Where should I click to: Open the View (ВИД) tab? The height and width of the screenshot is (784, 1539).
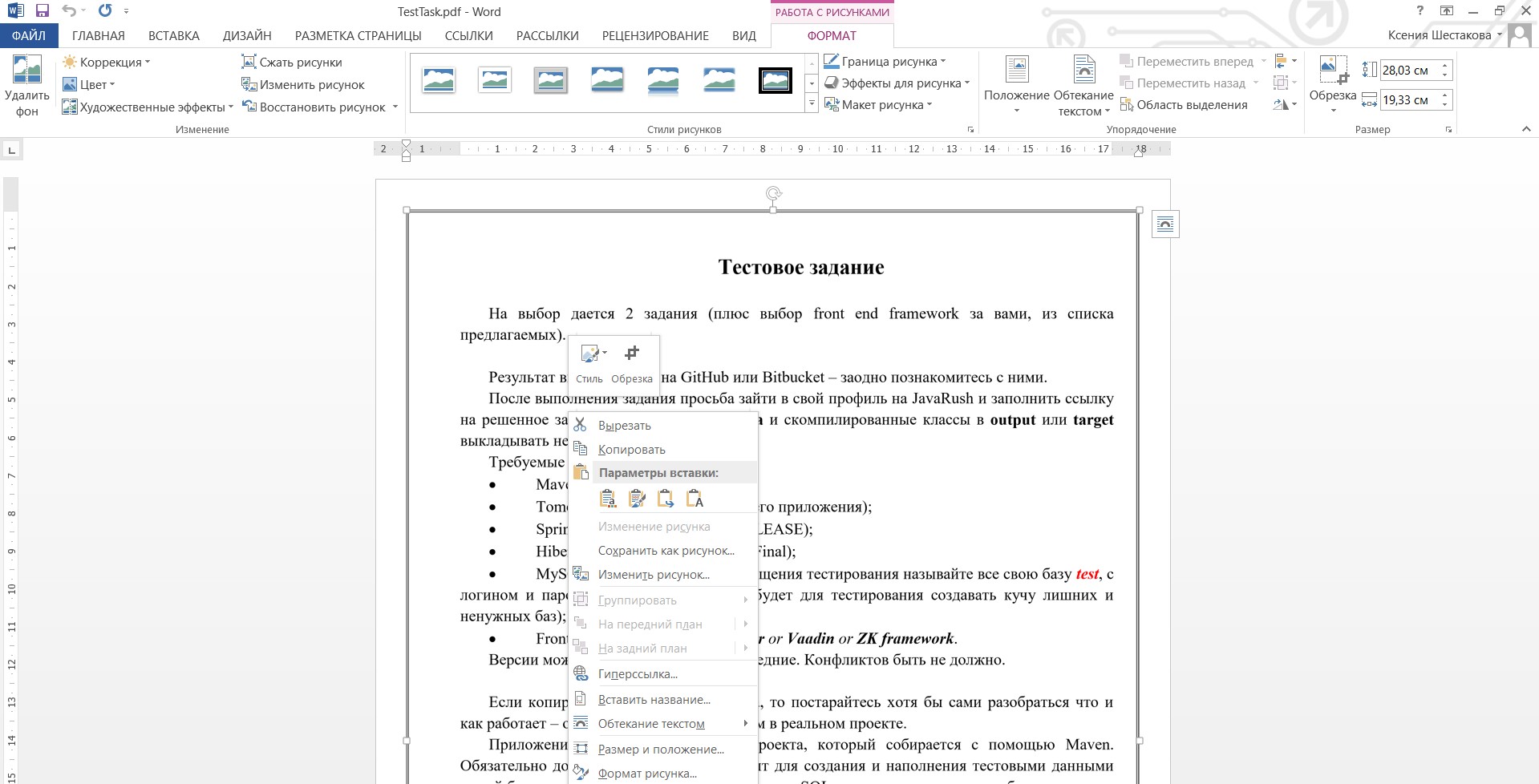pyautogui.click(x=744, y=35)
